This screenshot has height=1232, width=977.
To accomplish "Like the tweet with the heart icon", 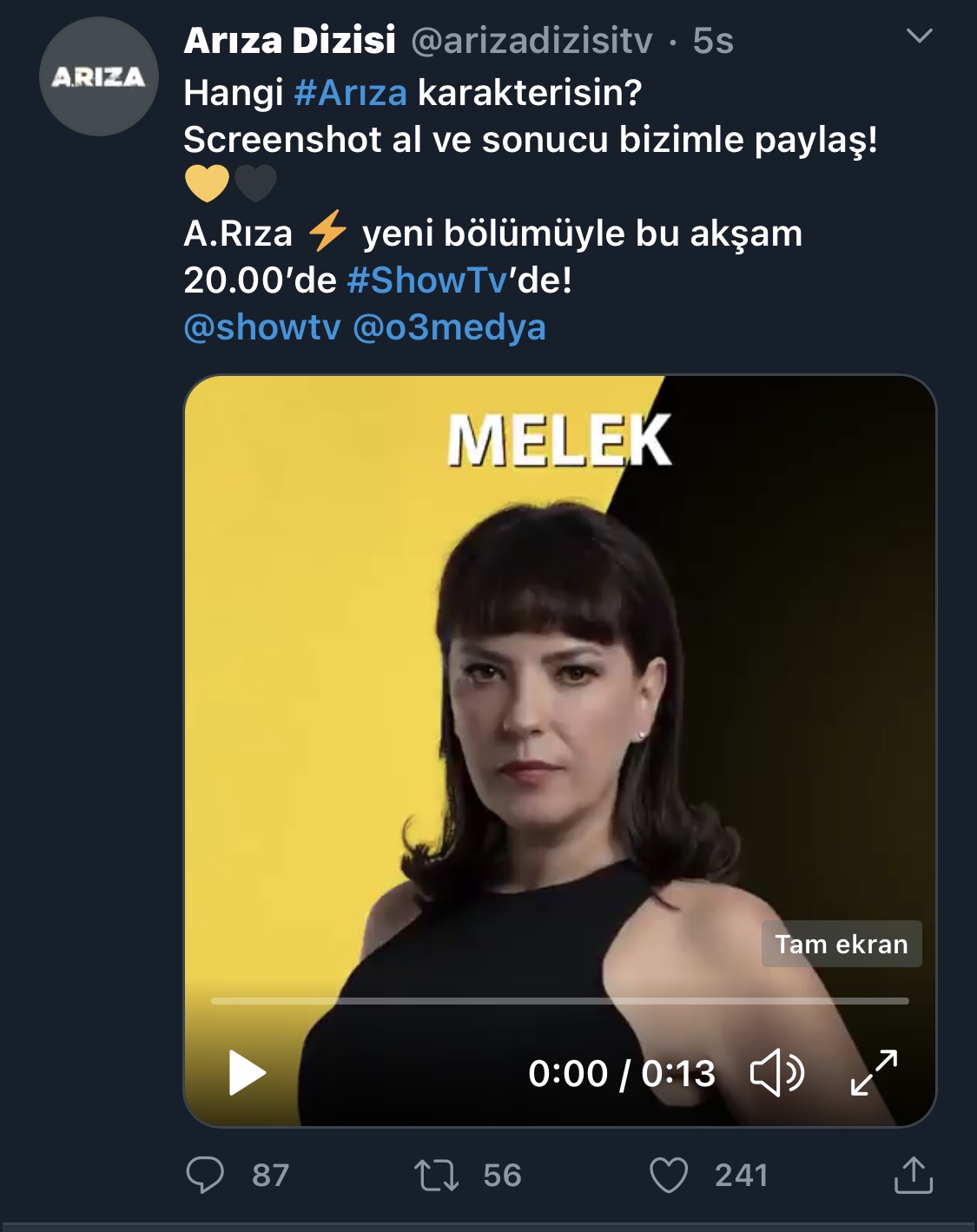I will [x=669, y=1175].
